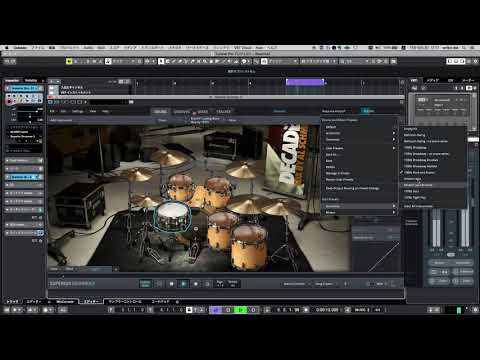Click the left rack tom

click(x=180, y=187)
